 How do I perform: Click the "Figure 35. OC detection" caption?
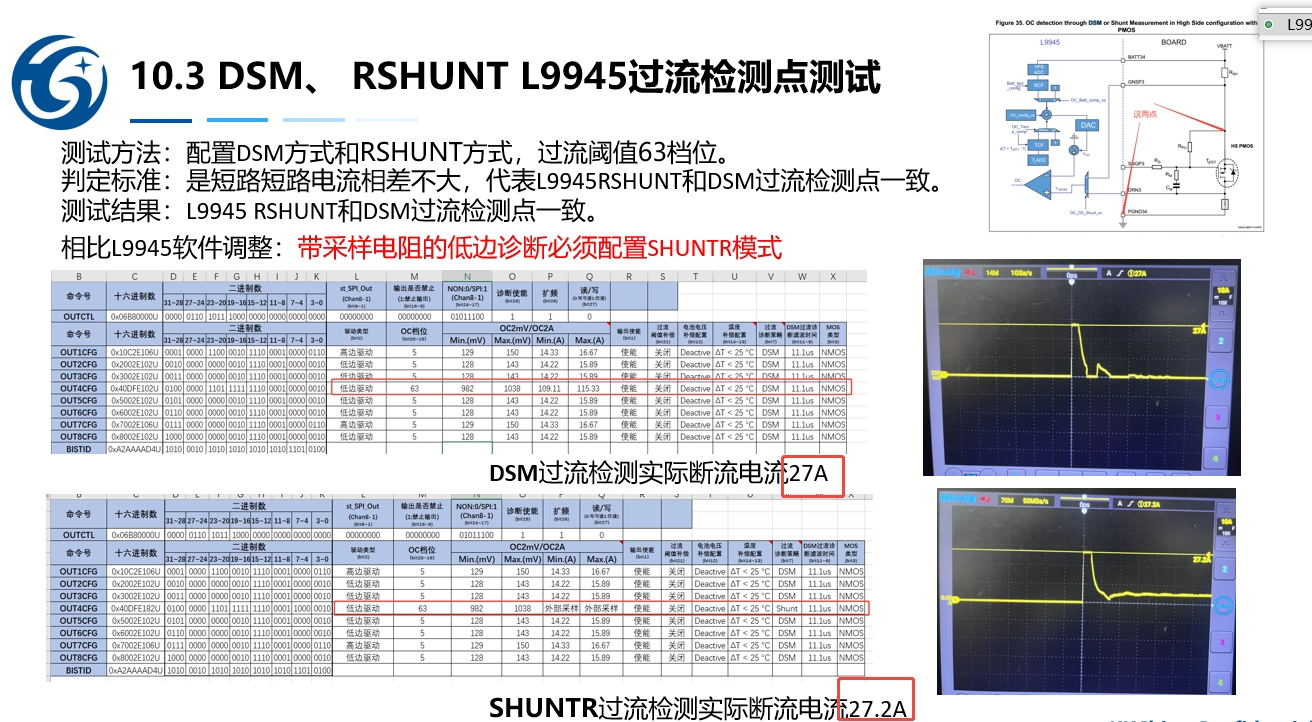pos(1126,25)
